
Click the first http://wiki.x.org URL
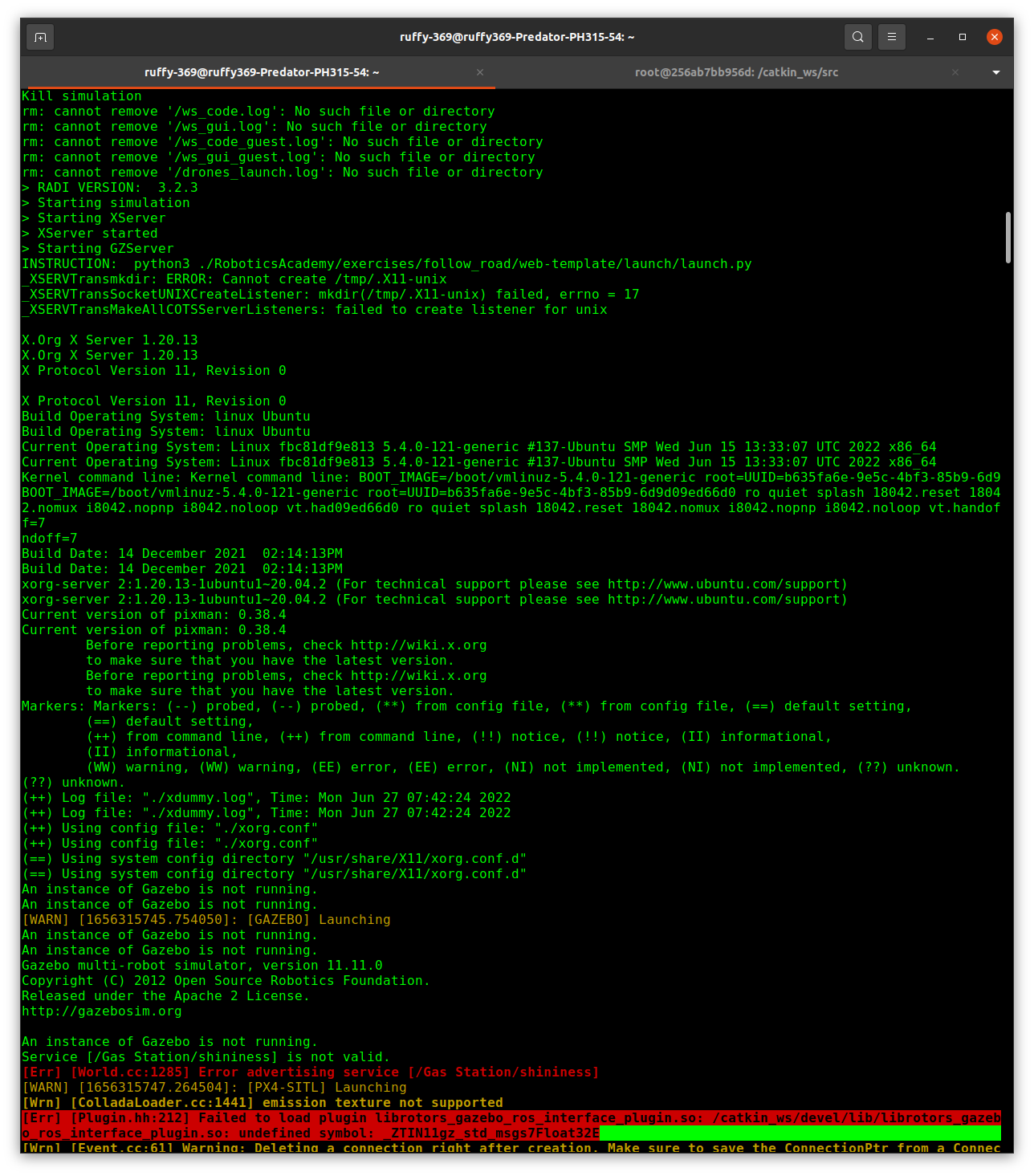click(419, 645)
